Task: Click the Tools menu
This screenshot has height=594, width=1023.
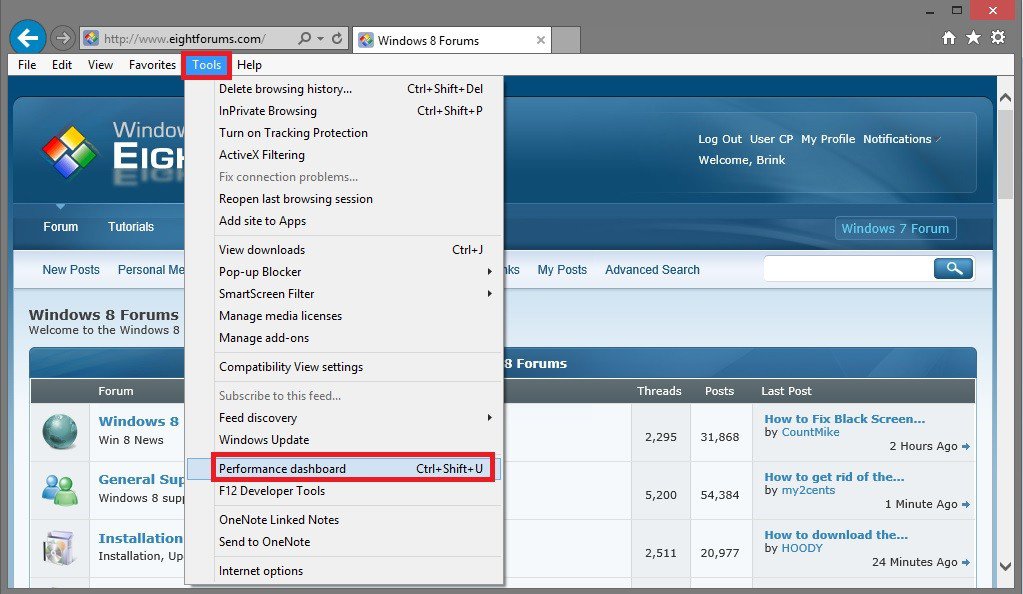Action: tap(206, 65)
